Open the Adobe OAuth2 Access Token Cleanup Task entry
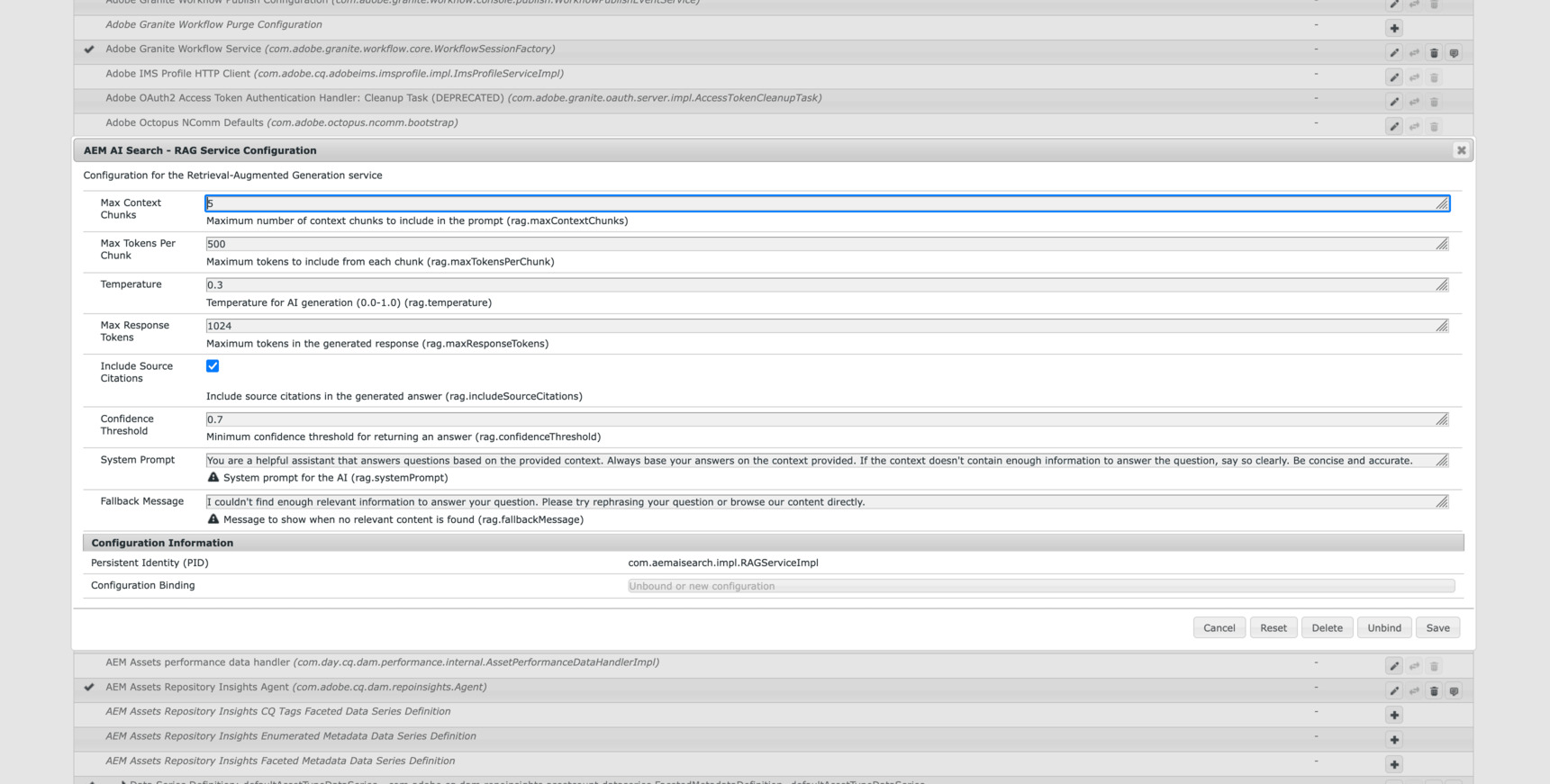The width and height of the screenshot is (1550, 784). tap(463, 98)
